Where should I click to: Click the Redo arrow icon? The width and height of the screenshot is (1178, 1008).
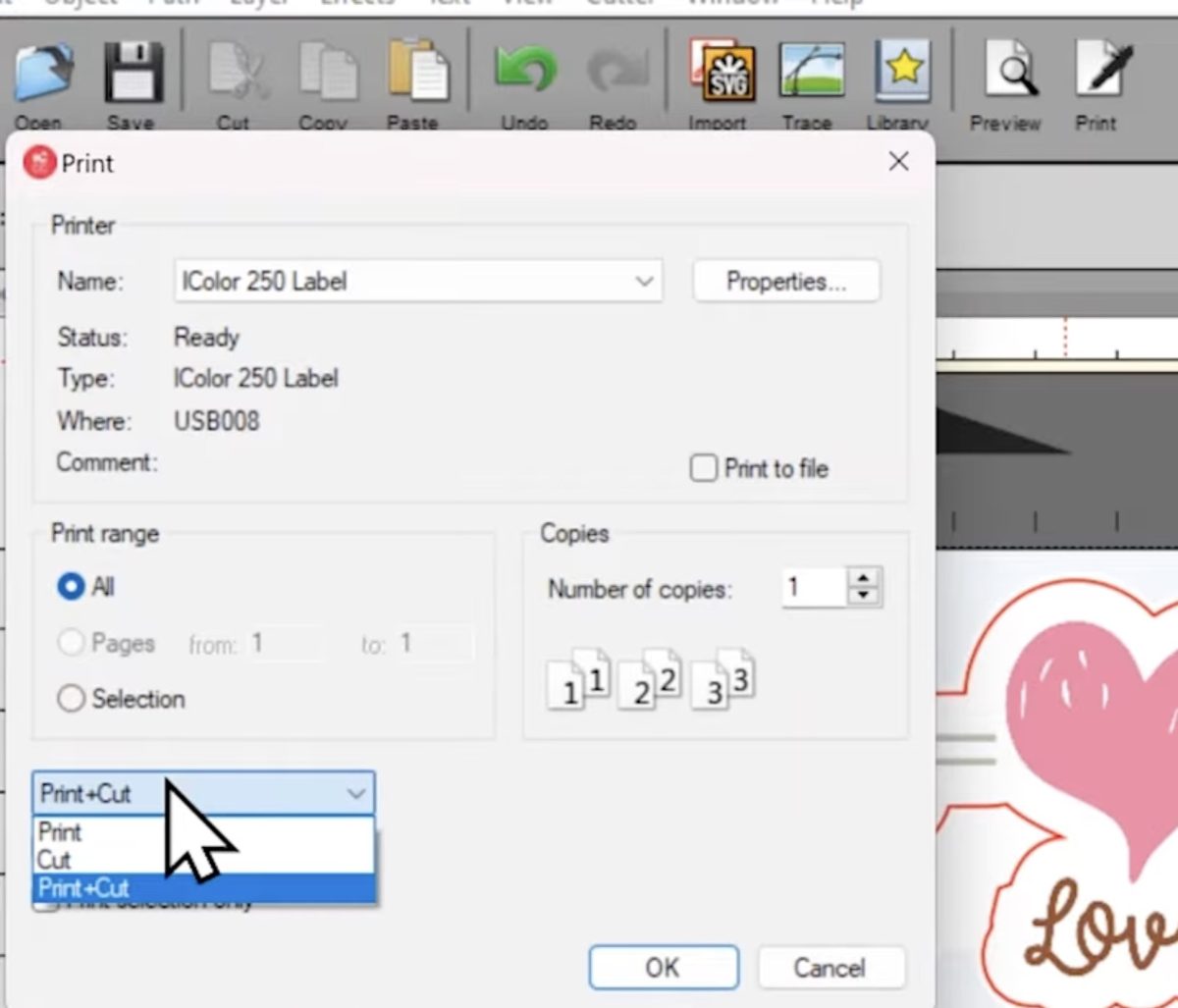[x=616, y=72]
